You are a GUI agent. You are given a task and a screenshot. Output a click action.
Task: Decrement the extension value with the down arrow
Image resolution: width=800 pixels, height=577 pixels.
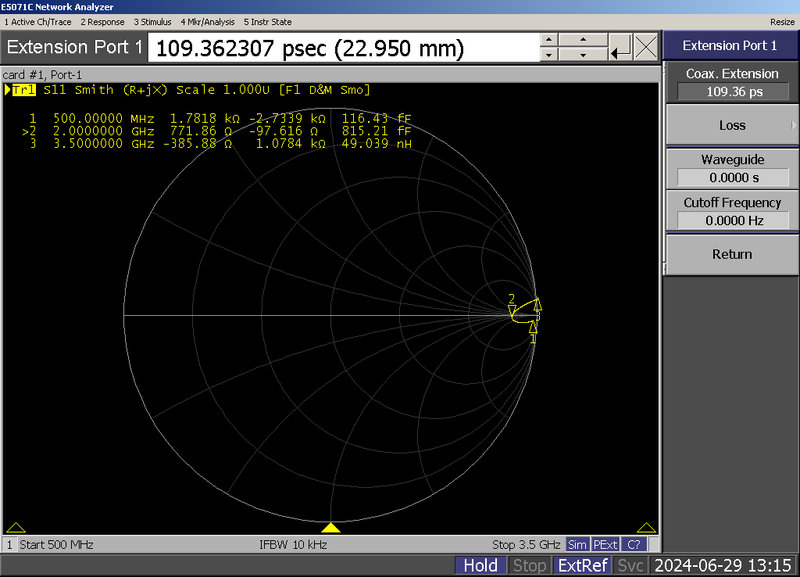[x=583, y=54]
